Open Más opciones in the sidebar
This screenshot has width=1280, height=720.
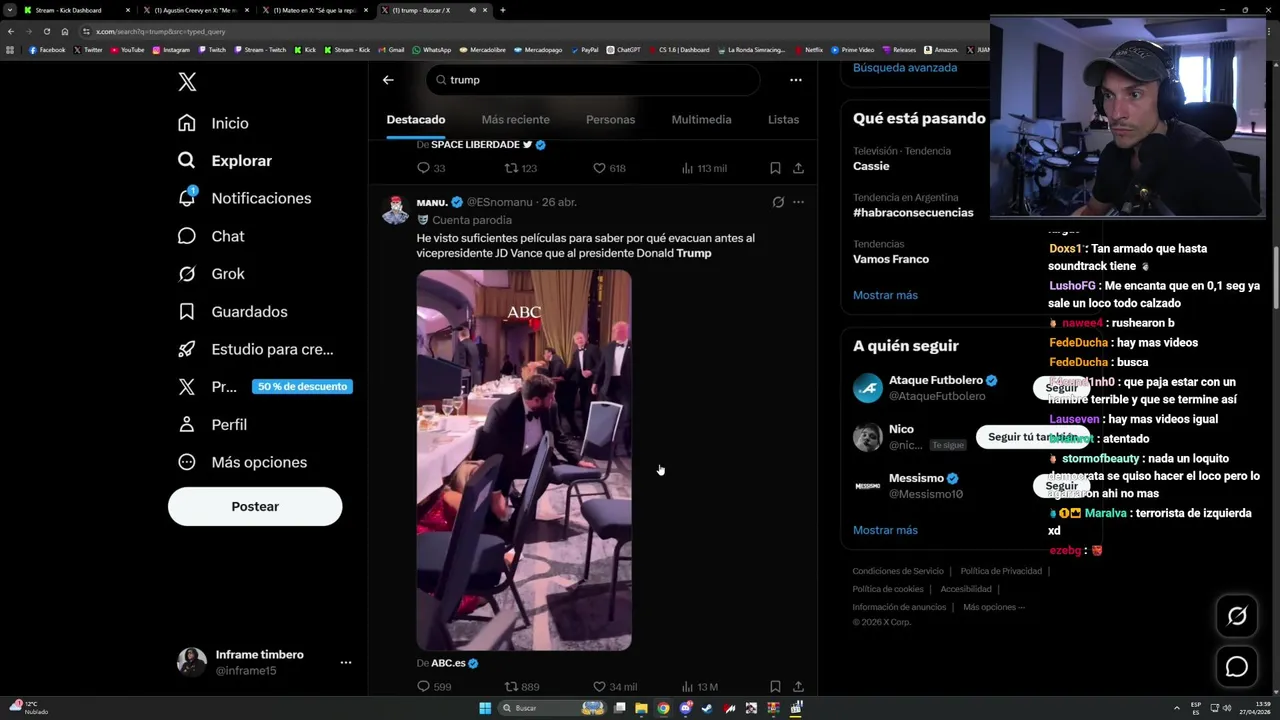click(242, 462)
